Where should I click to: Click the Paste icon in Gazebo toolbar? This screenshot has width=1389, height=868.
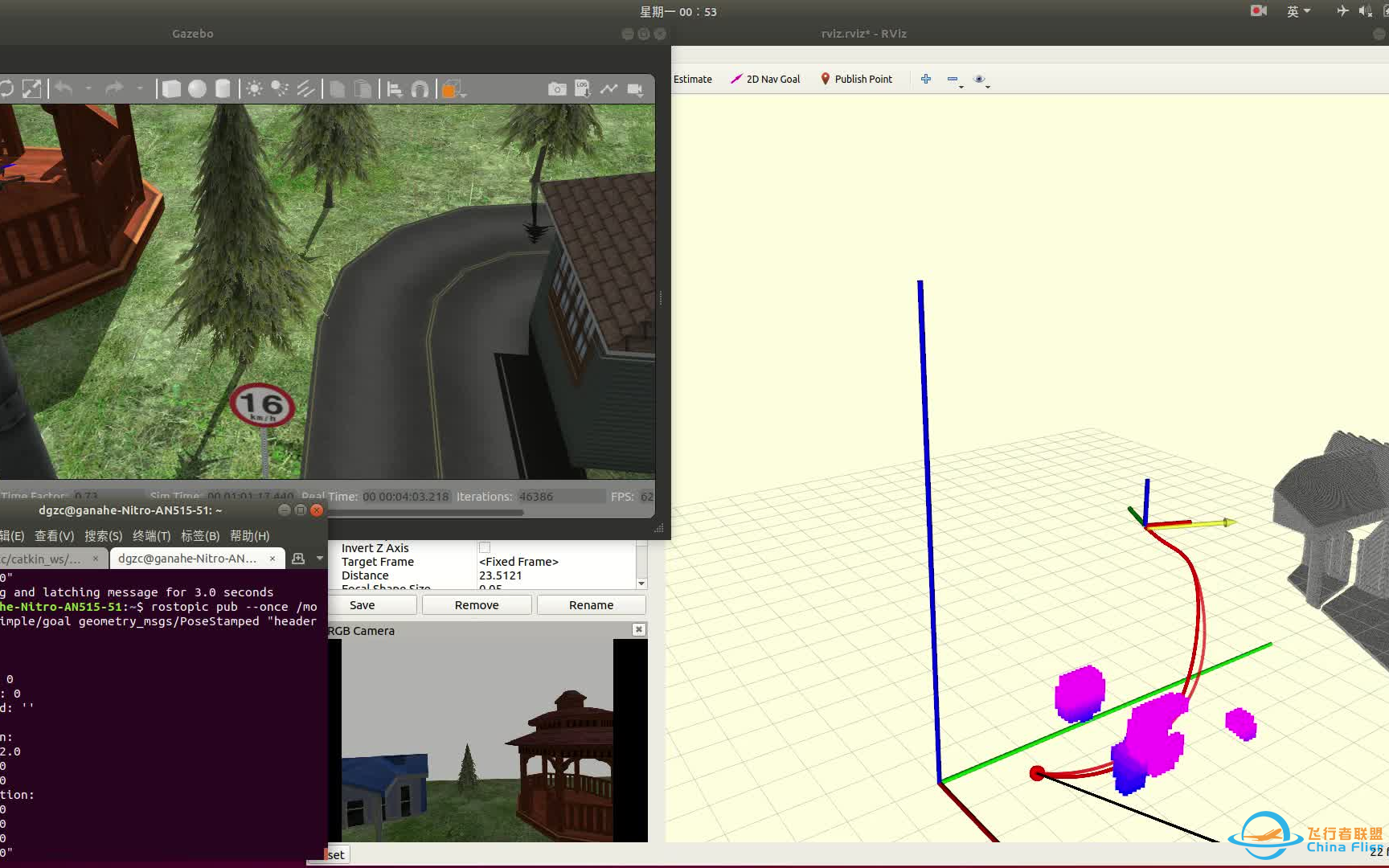coord(363,89)
